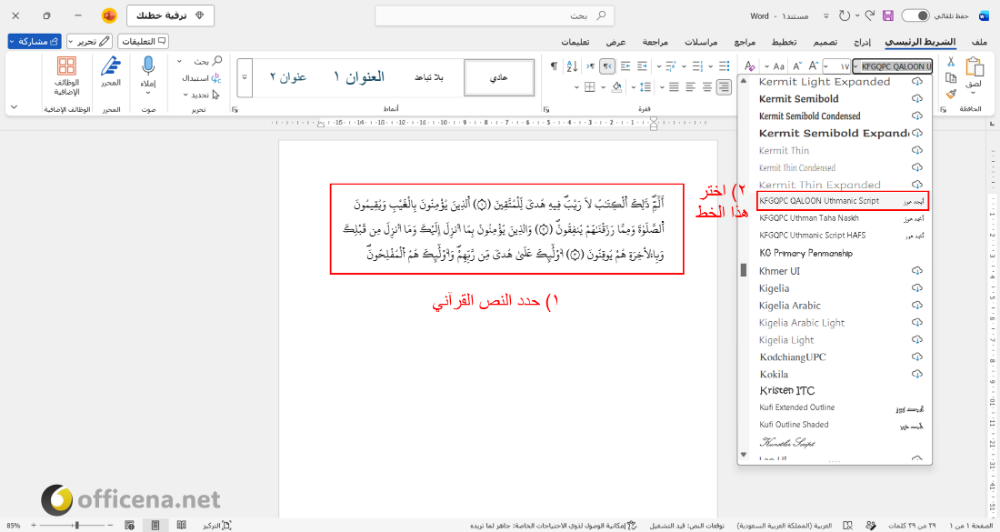Switch to Print Layout view in status bar

pos(155,526)
